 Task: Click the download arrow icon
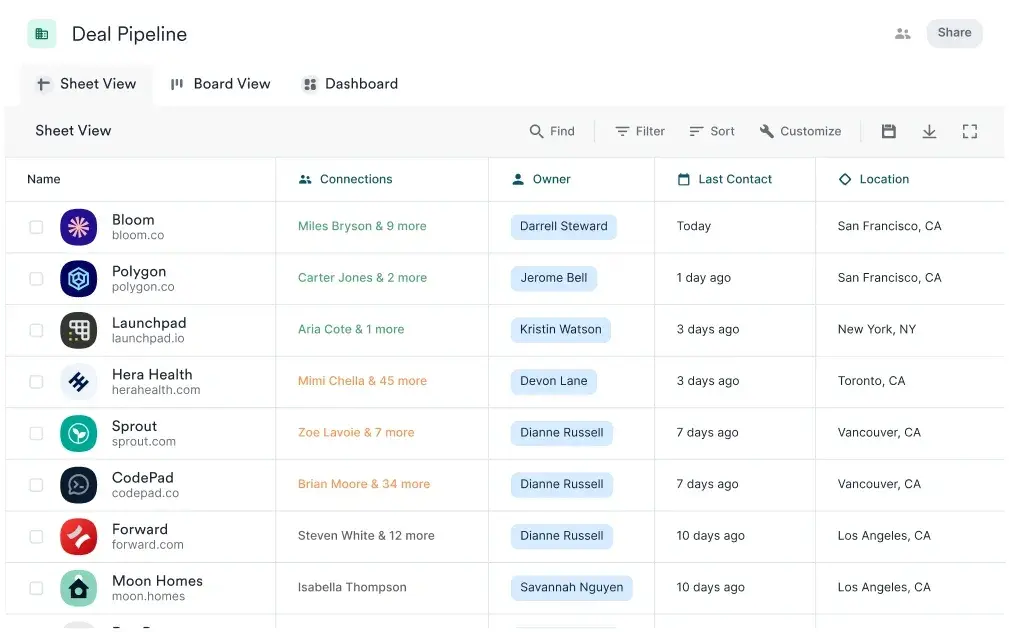(929, 131)
